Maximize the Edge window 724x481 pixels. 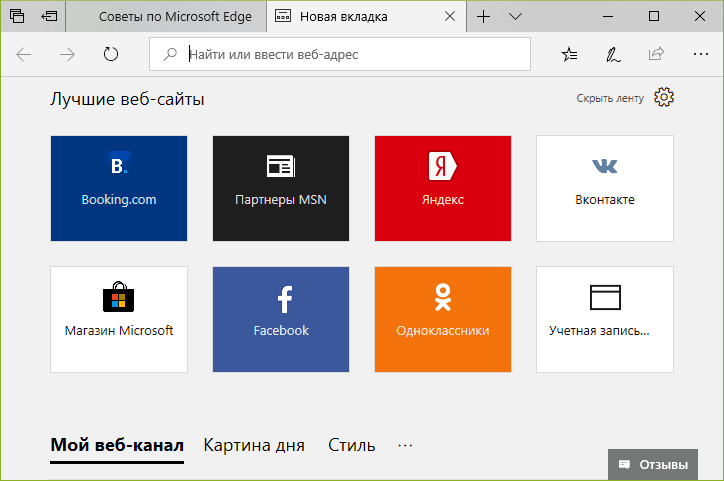(654, 17)
